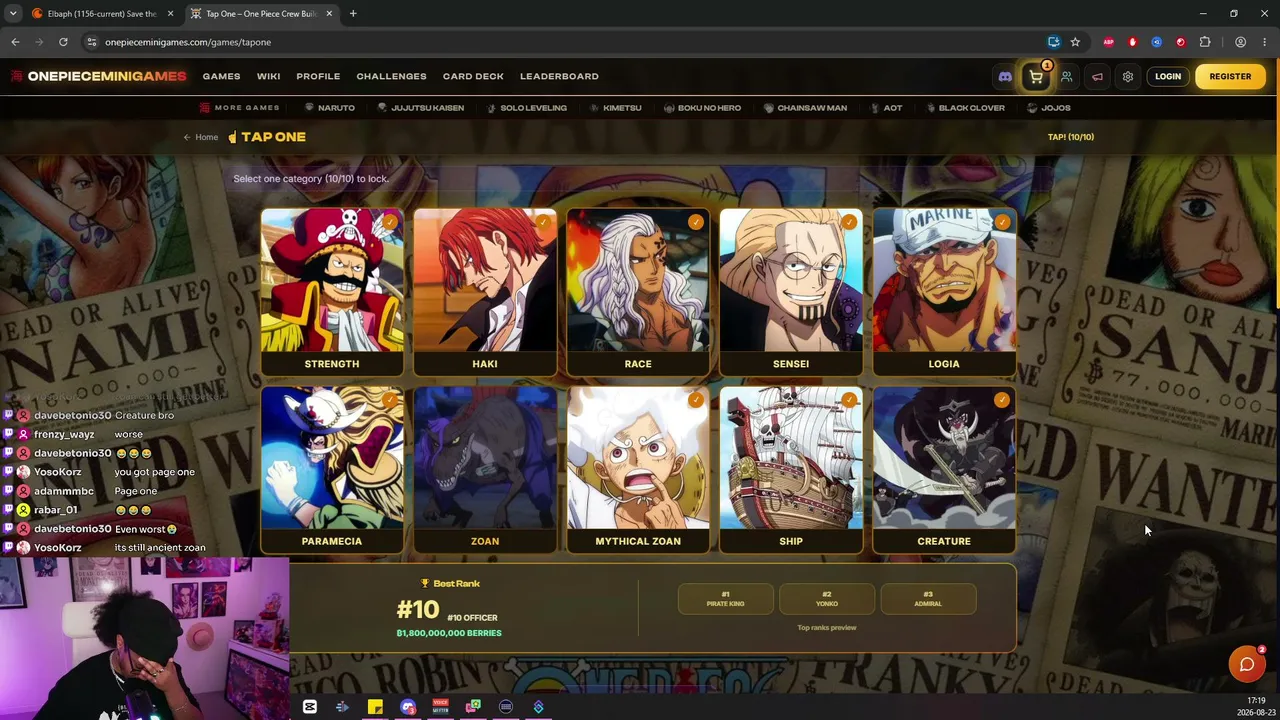Go to the BOKU NO HERO games link
Screen dimensions: 1280x720
(x=703, y=108)
